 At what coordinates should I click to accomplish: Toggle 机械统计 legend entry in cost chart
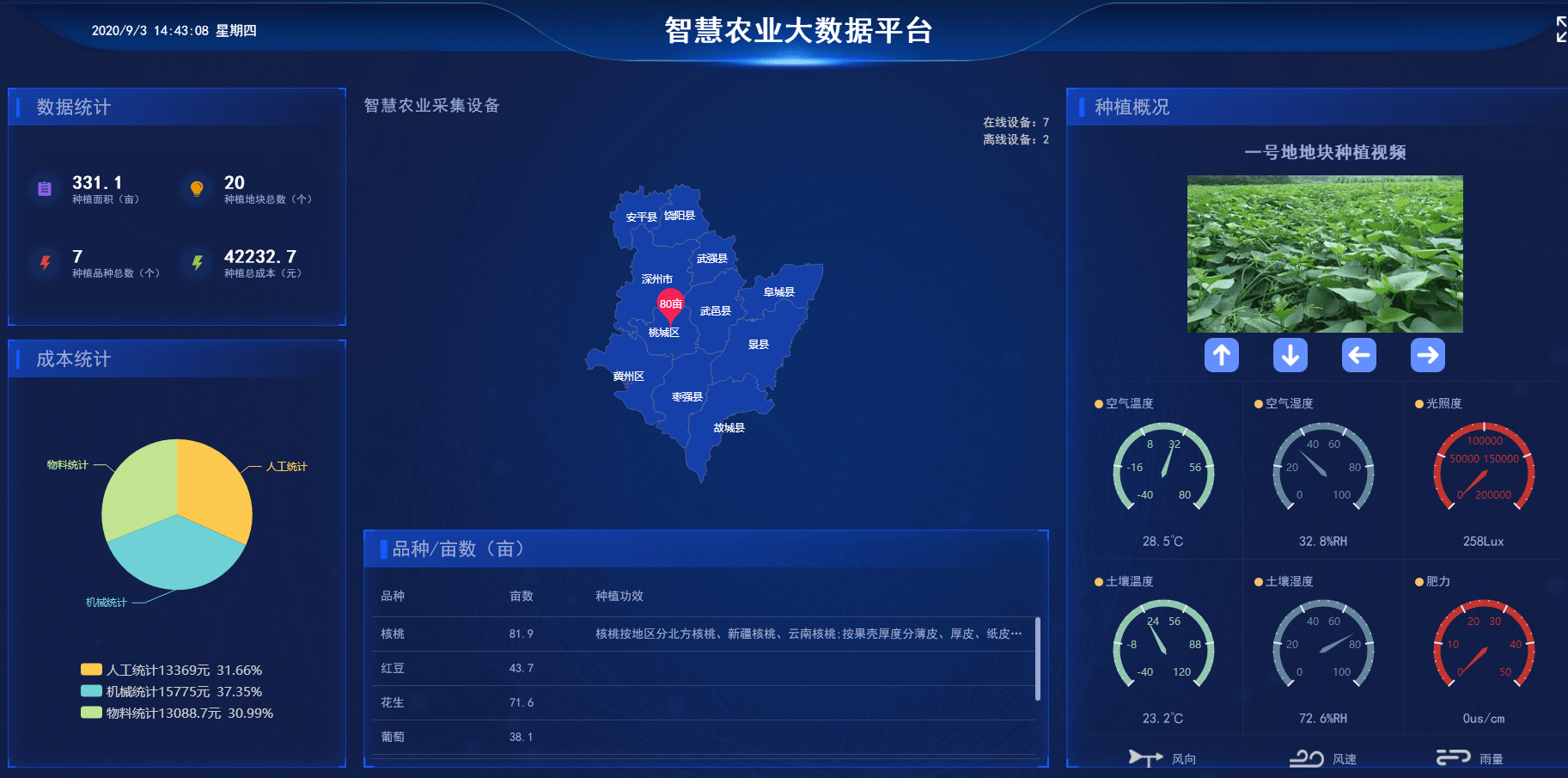tap(172, 691)
